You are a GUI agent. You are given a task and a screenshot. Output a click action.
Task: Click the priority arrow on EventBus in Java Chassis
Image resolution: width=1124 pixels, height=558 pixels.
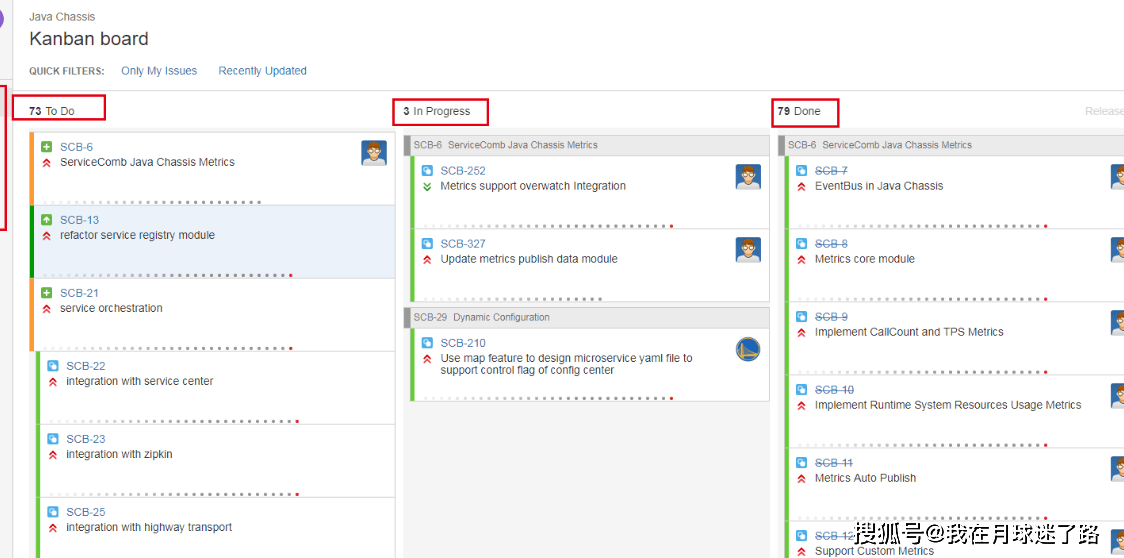[802, 186]
